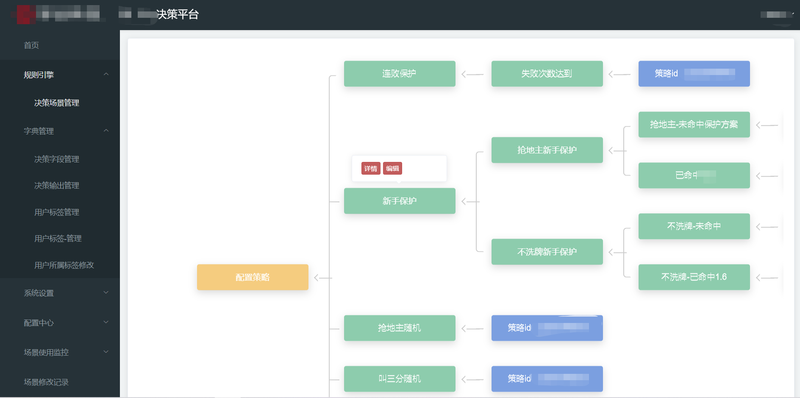The width and height of the screenshot is (800, 398).
Task: Click the red 编辑 button
Action: 392,169
